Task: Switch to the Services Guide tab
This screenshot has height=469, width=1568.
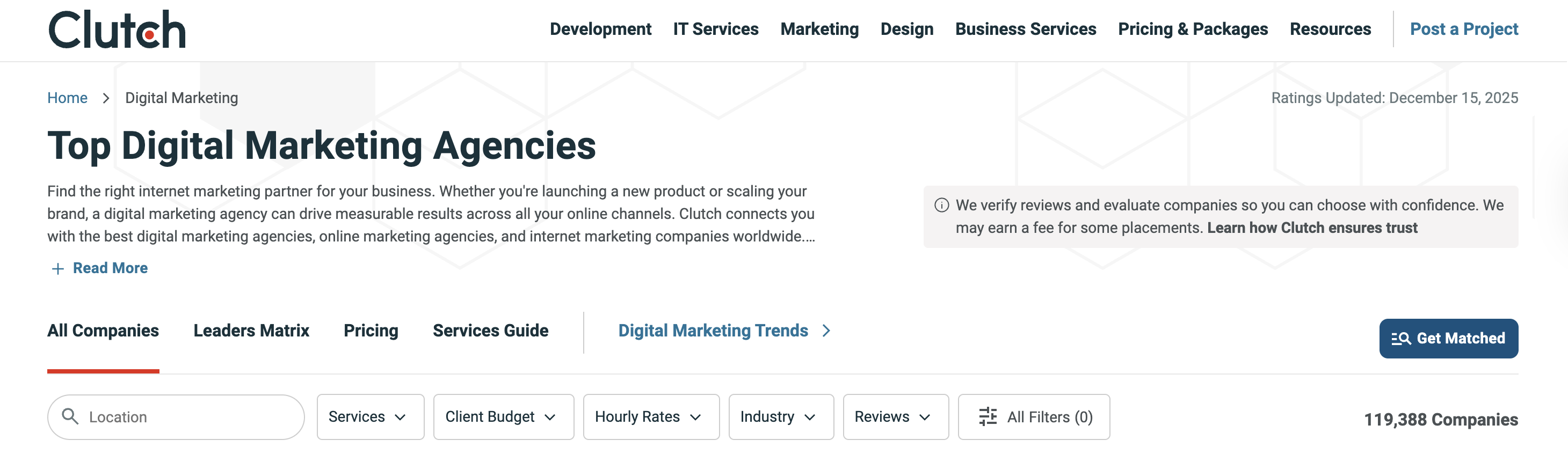Action: tap(490, 331)
